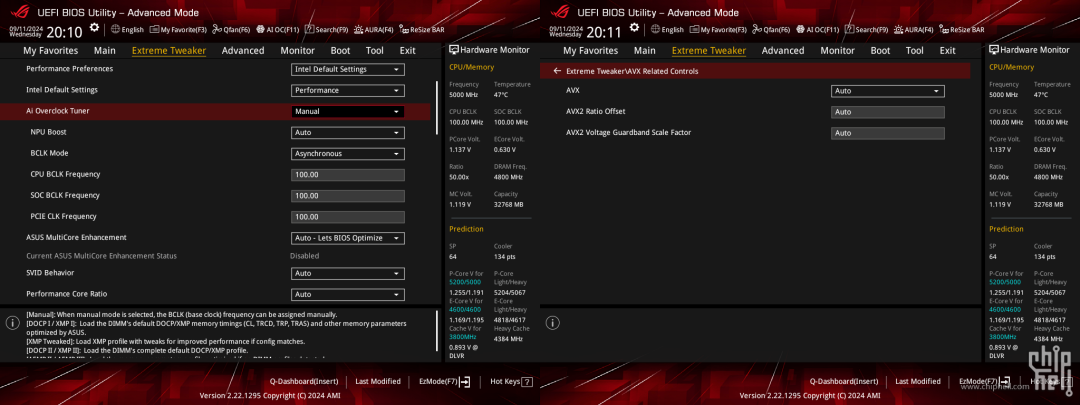Image resolution: width=1080 pixels, height=405 pixels.
Task: Open ASUS MultiCore Enhancement dropdown
Action: [348, 238]
